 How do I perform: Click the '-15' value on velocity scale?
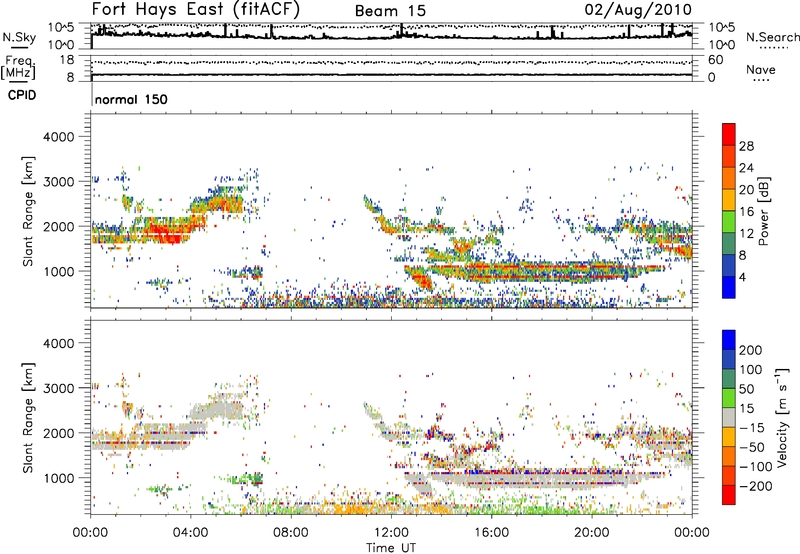click(752, 427)
